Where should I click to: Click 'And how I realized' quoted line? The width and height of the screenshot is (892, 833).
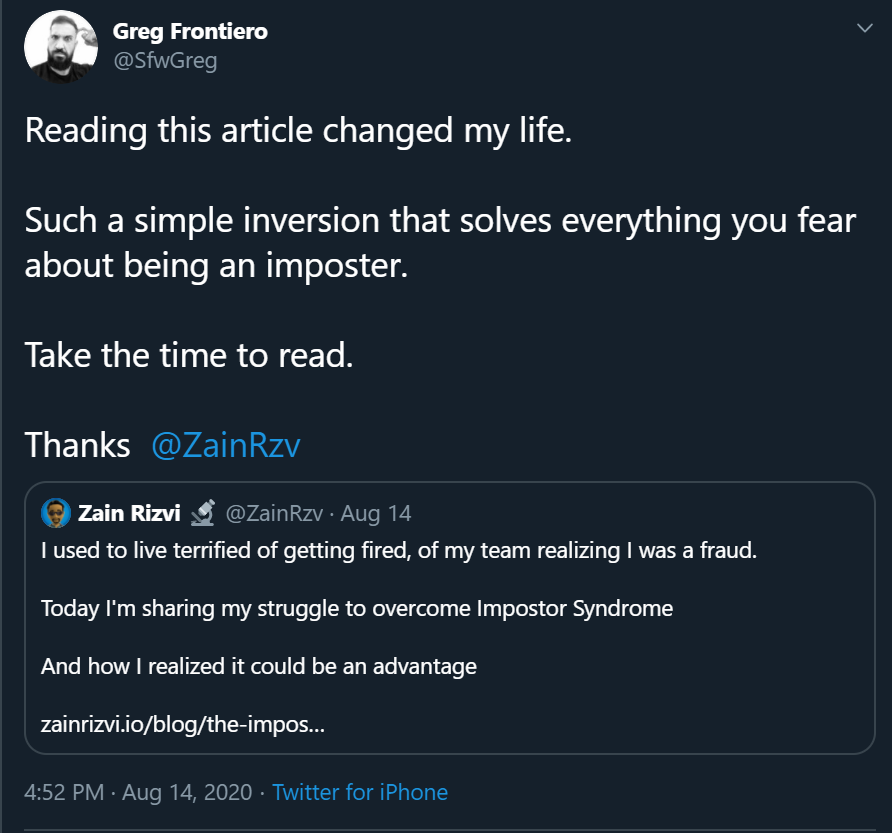point(259,666)
